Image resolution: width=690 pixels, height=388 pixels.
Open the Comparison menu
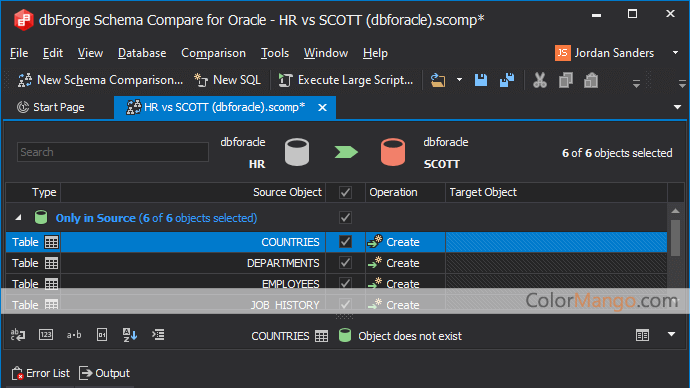click(213, 53)
